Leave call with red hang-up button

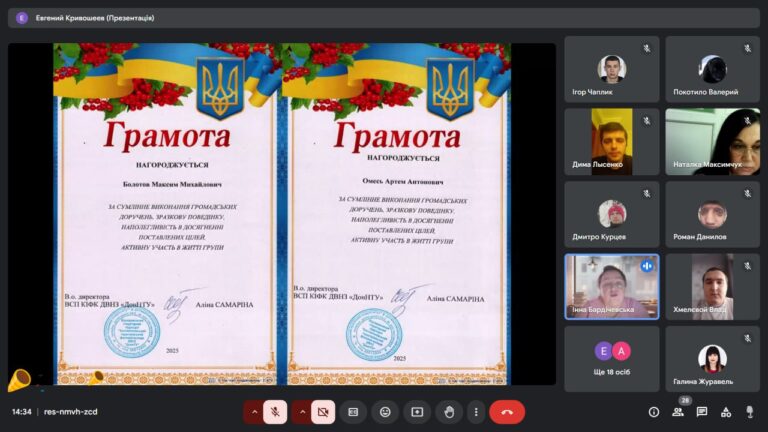(507, 412)
